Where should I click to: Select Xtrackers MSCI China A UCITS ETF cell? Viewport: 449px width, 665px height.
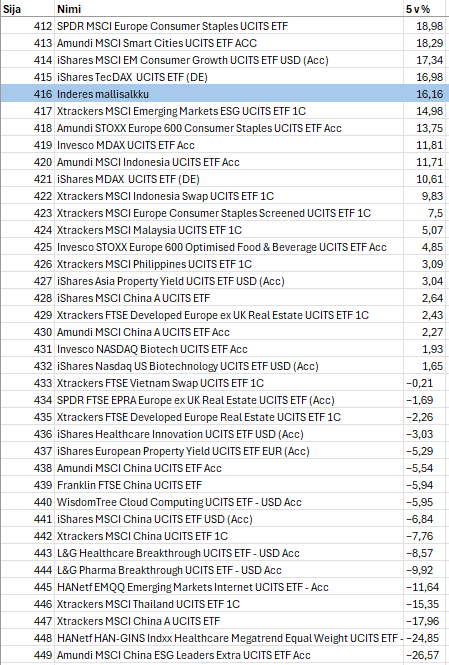click(x=229, y=621)
